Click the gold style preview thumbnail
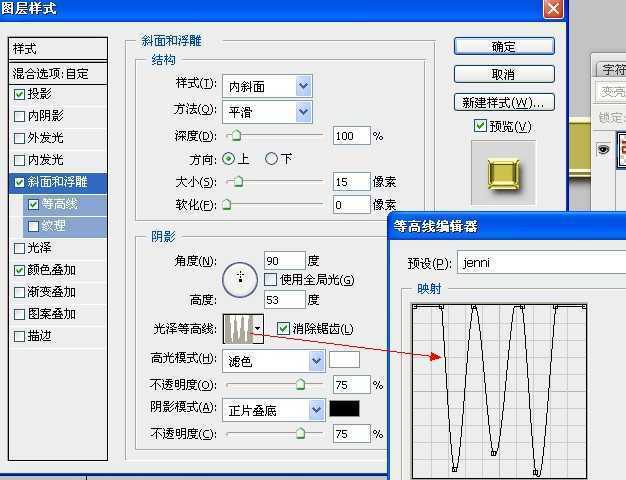This screenshot has height=480, width=626. [503, 174]
